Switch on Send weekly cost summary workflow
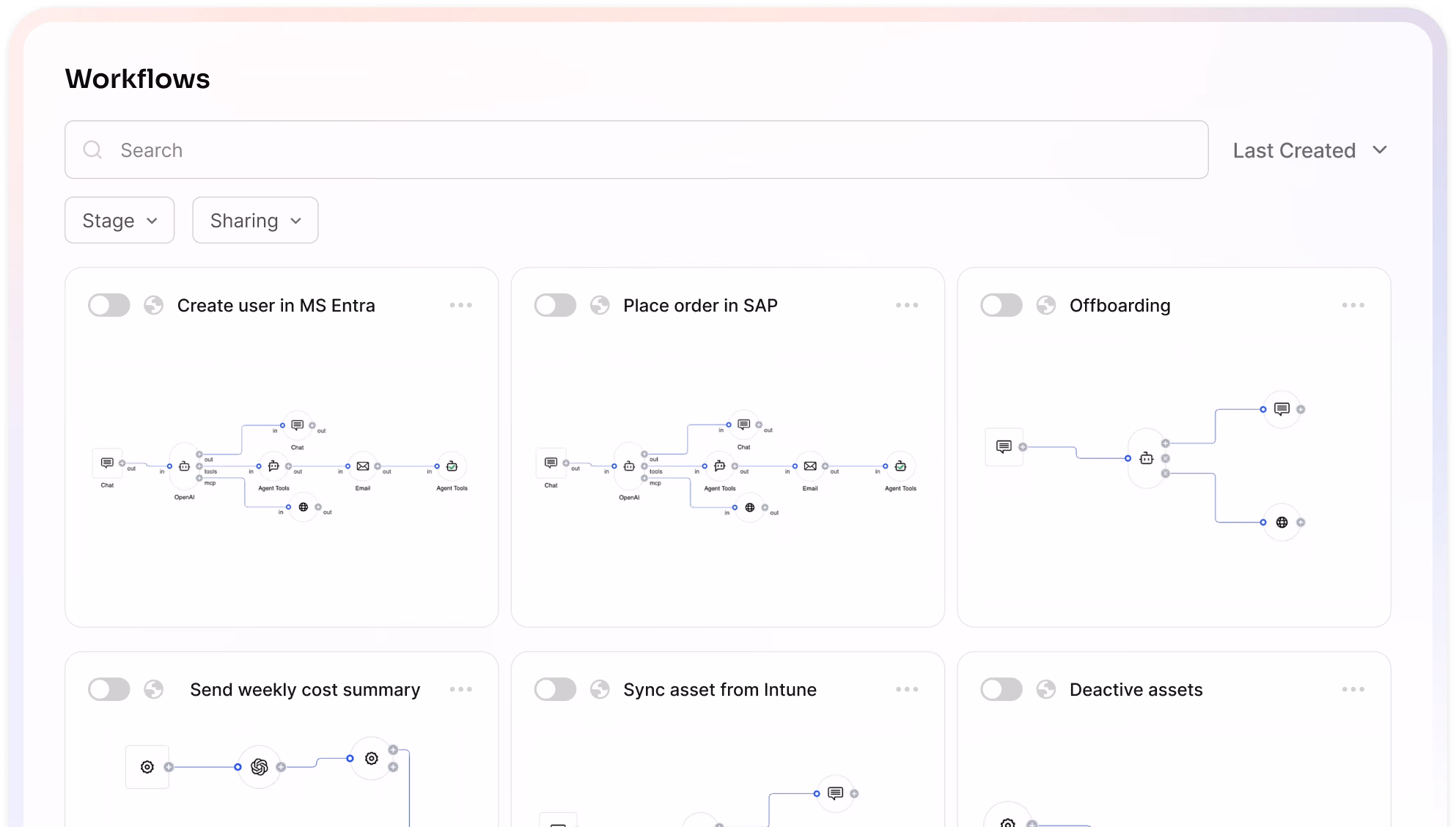The height and width of the screenshot is (827, 1456). 109,689
